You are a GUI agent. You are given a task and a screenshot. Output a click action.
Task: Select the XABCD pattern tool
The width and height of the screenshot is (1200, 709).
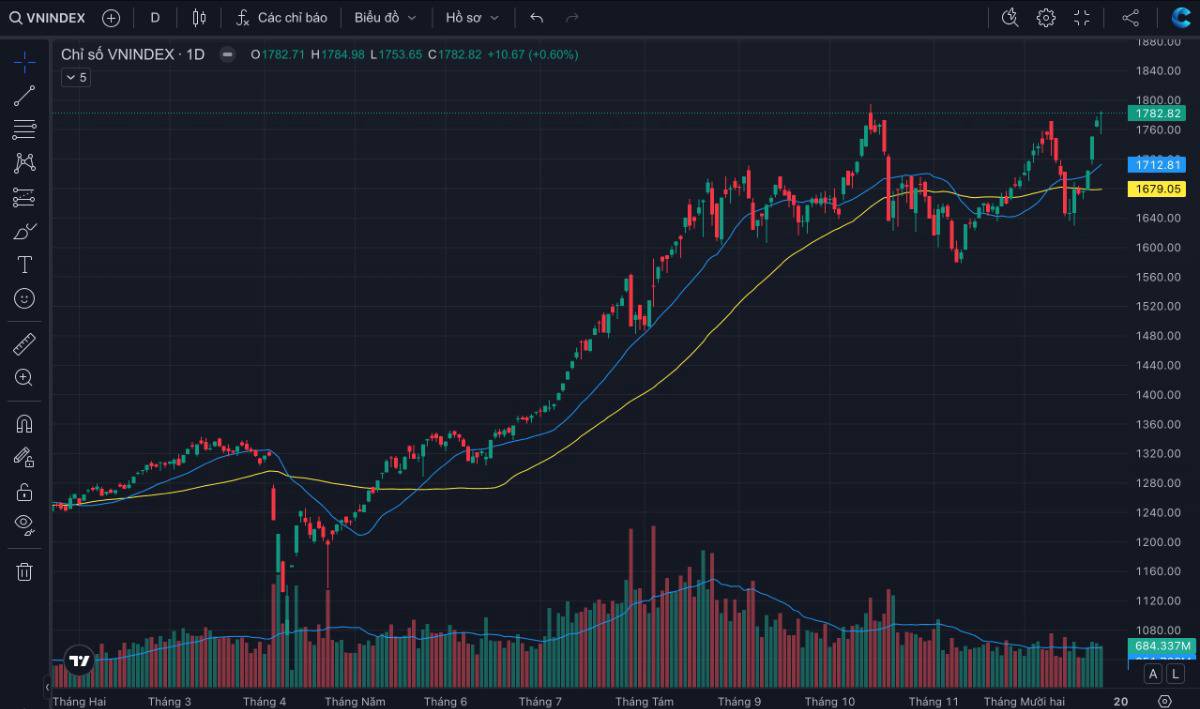[25, 163]
